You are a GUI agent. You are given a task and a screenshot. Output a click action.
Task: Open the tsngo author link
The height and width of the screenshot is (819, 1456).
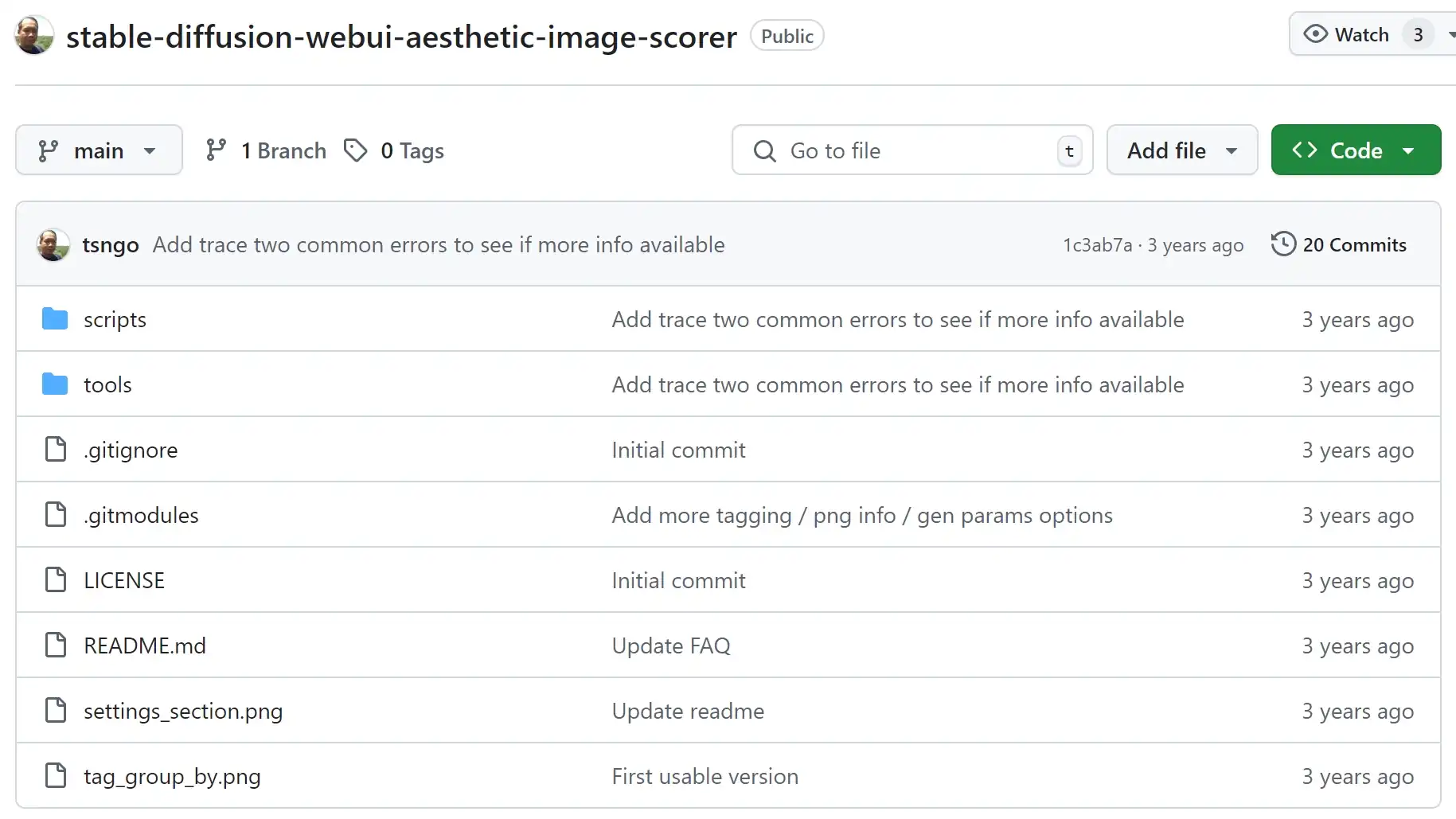coord(111,244)
